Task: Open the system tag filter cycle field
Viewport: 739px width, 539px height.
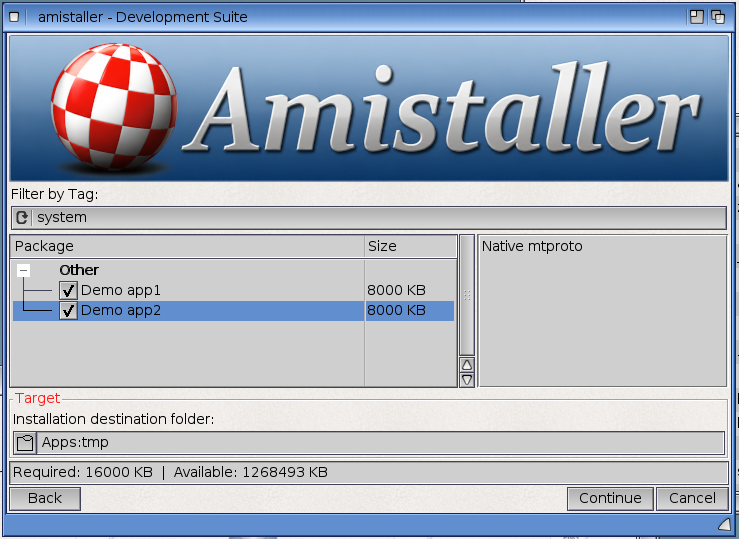Action: tap(369, 218)
